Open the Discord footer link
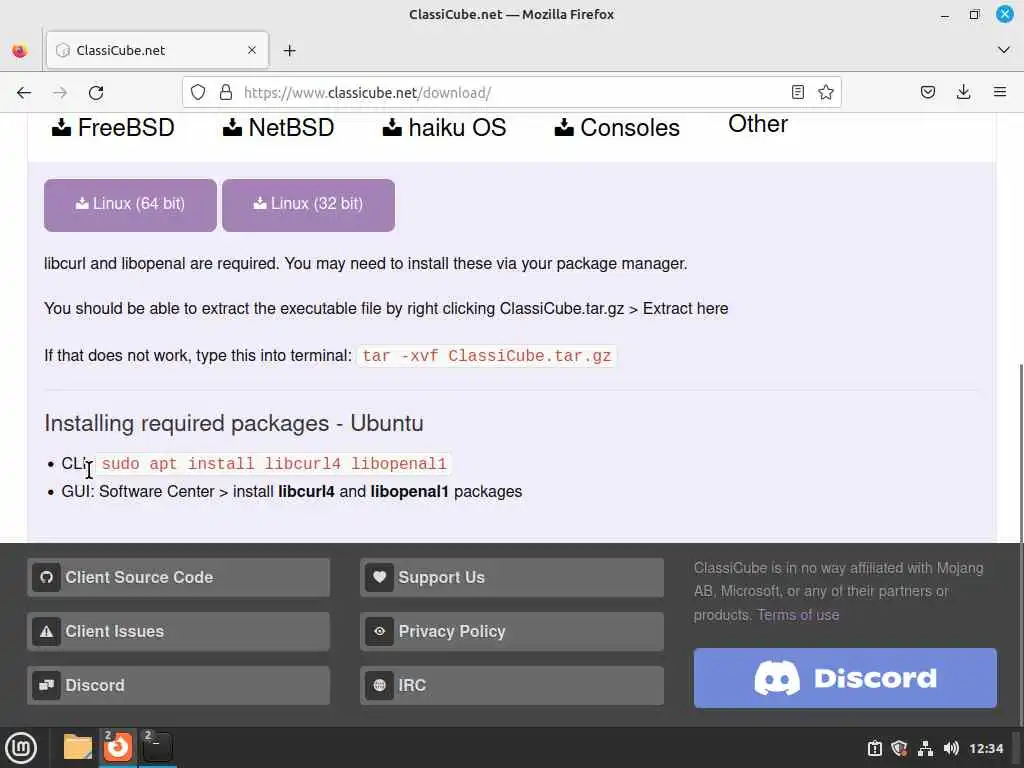Screen dimensions: 1024x768 click(x=178, y=685)
